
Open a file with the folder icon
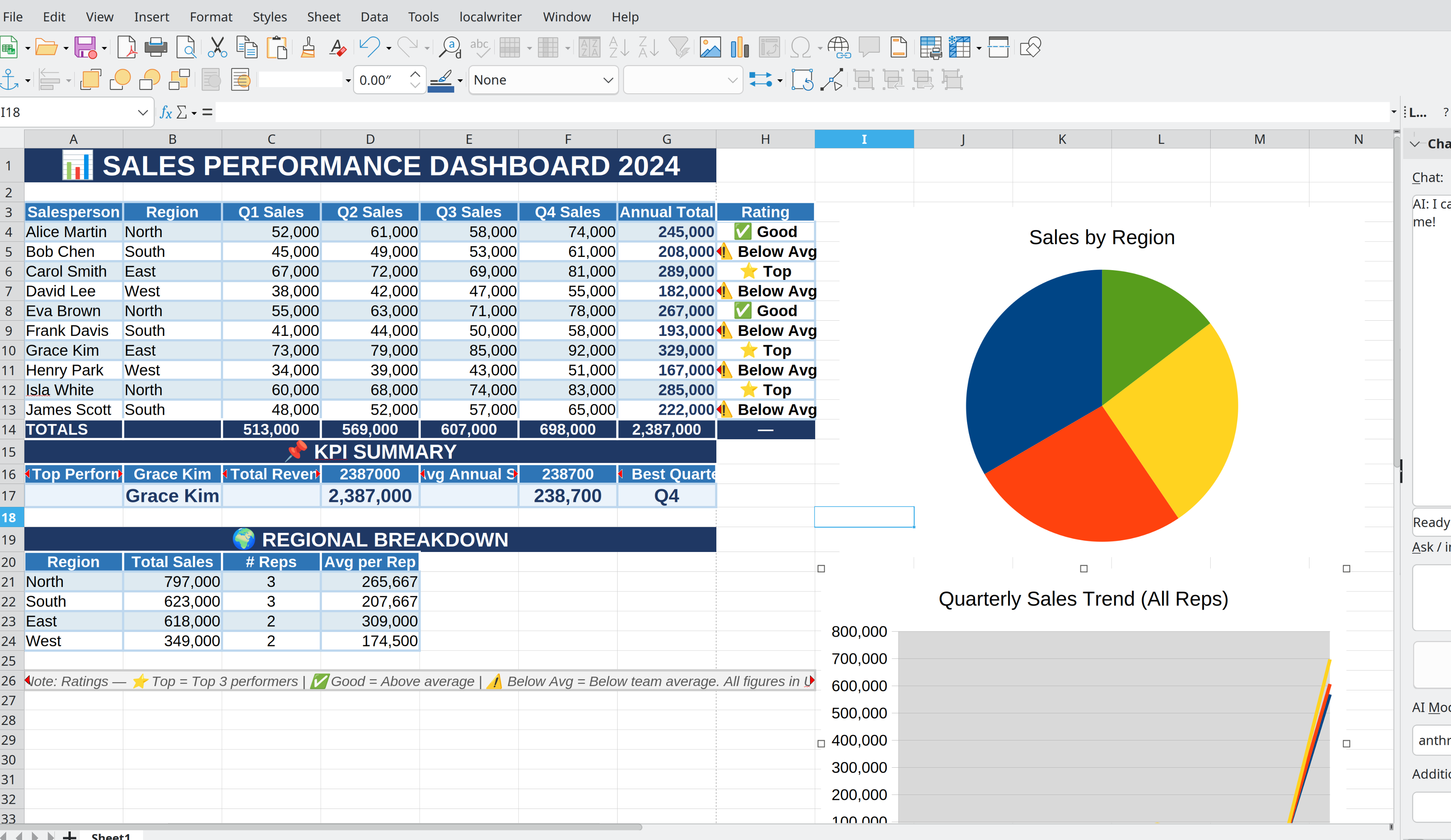click(46, 47)
